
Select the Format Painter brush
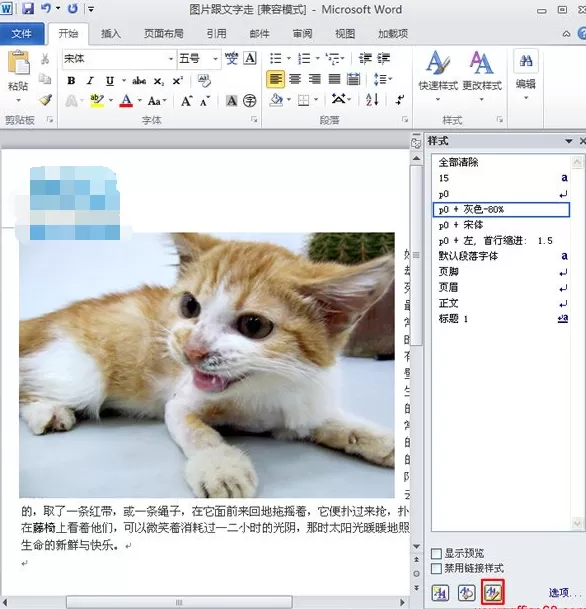[45, 100]
